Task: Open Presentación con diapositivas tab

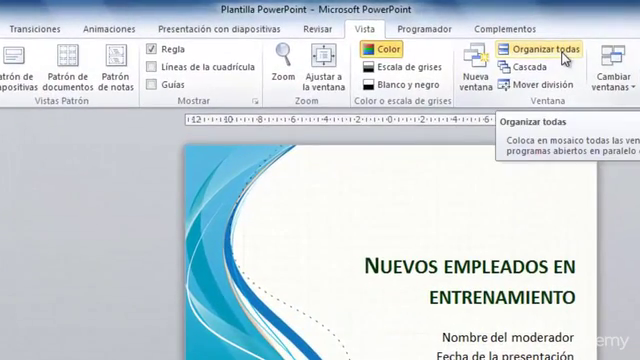Action: 219,29
